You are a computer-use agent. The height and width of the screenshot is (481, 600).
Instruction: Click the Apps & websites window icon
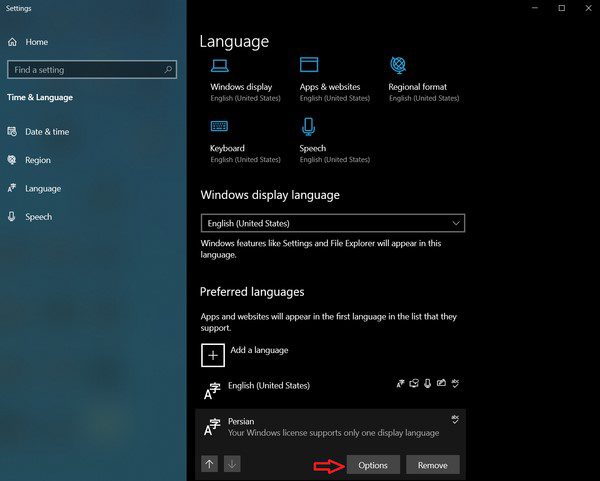point(309,65)
